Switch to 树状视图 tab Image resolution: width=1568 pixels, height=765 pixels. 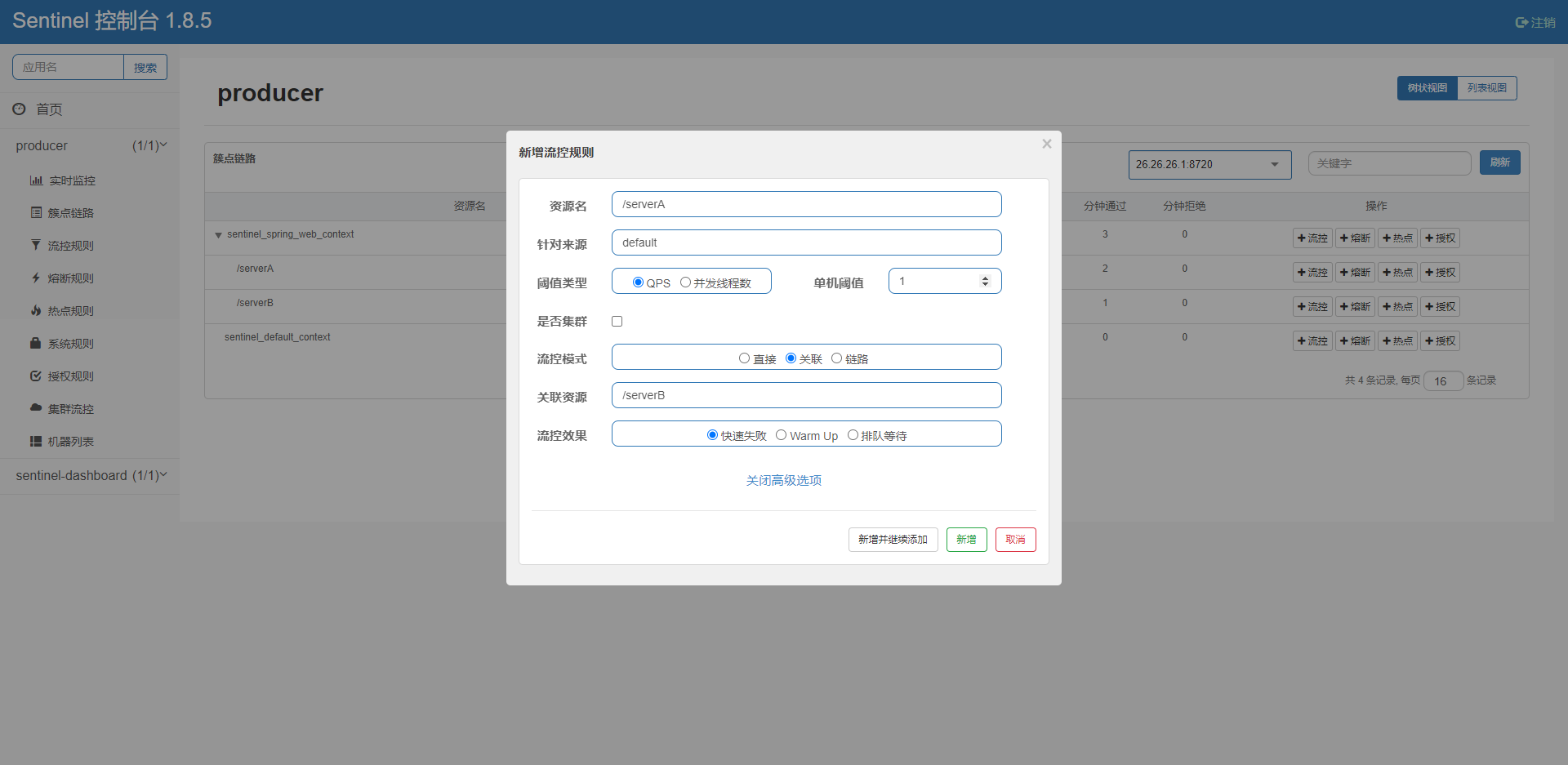(1427, 88)
